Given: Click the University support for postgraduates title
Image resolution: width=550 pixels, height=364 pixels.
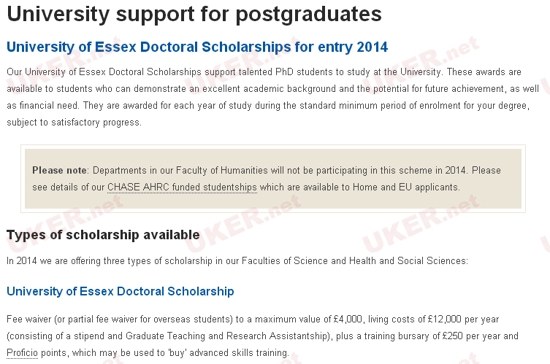Looking at the screenshot, I should pyautogui.click(x=194, y=14).
